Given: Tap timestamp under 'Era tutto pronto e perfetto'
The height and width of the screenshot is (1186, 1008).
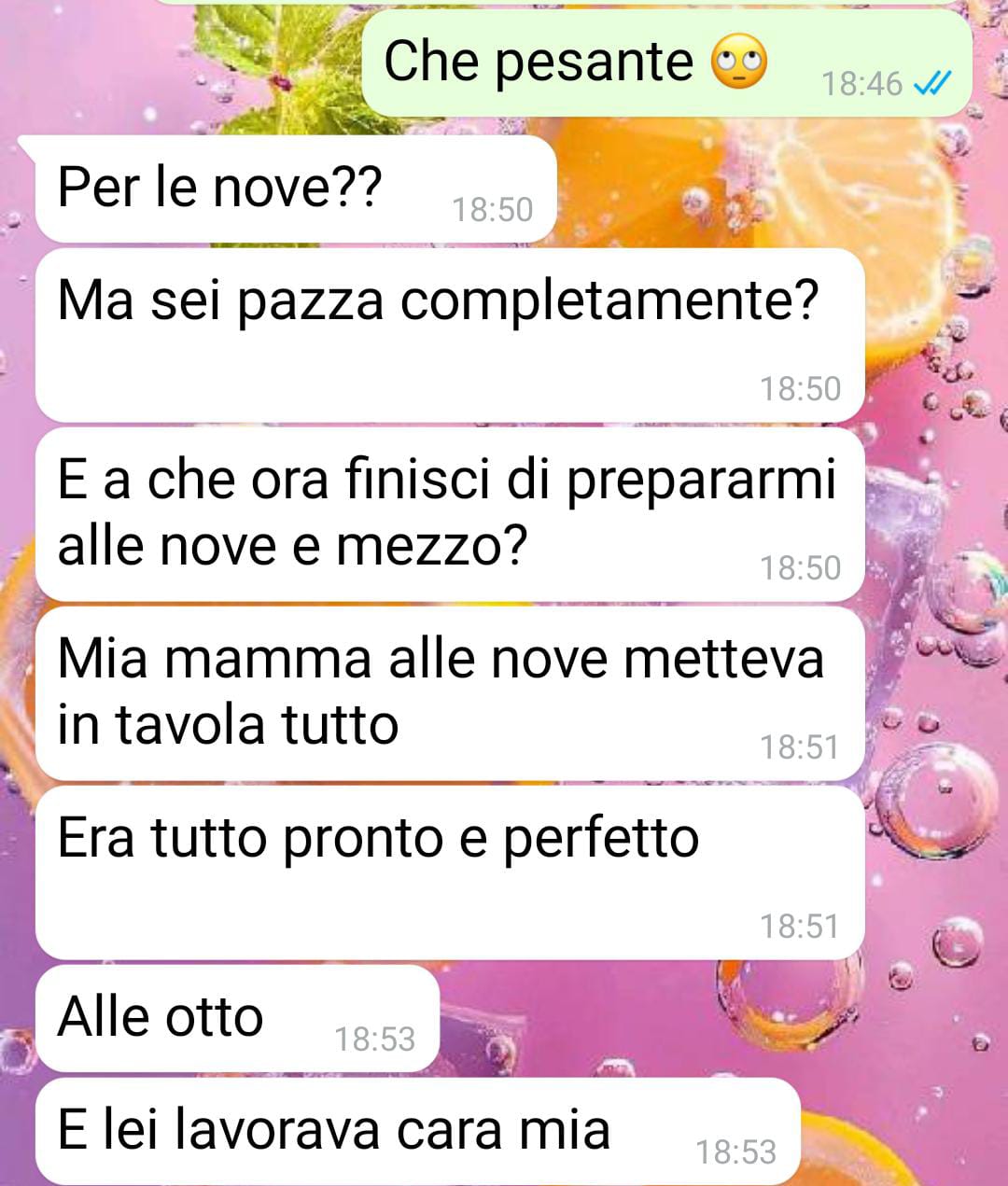Looking at the screenshot, I should point(800,927).
